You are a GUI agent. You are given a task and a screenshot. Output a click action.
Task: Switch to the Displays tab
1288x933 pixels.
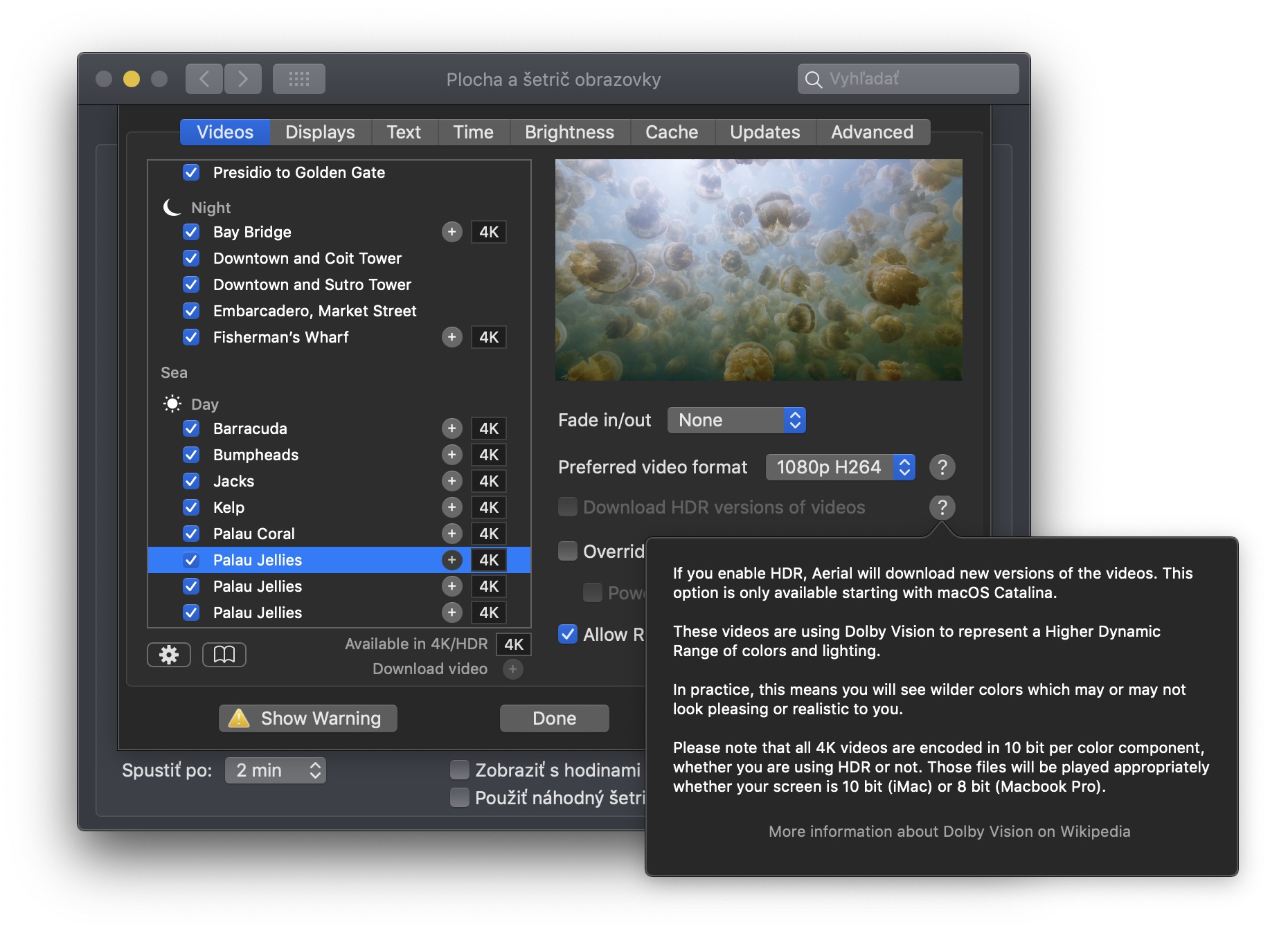(x=320, y=132)
